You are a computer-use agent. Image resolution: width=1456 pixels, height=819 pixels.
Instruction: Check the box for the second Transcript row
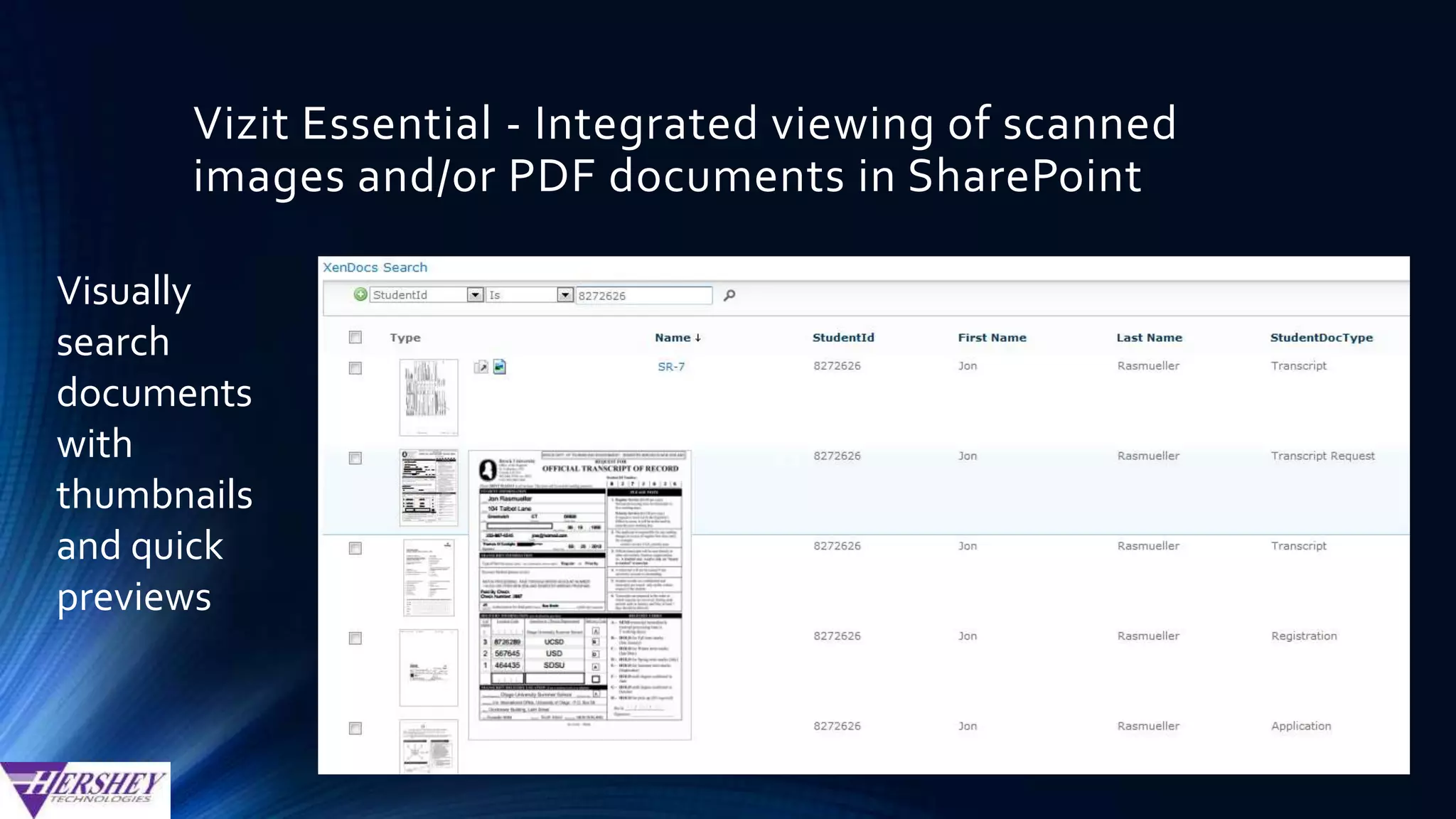355,548
